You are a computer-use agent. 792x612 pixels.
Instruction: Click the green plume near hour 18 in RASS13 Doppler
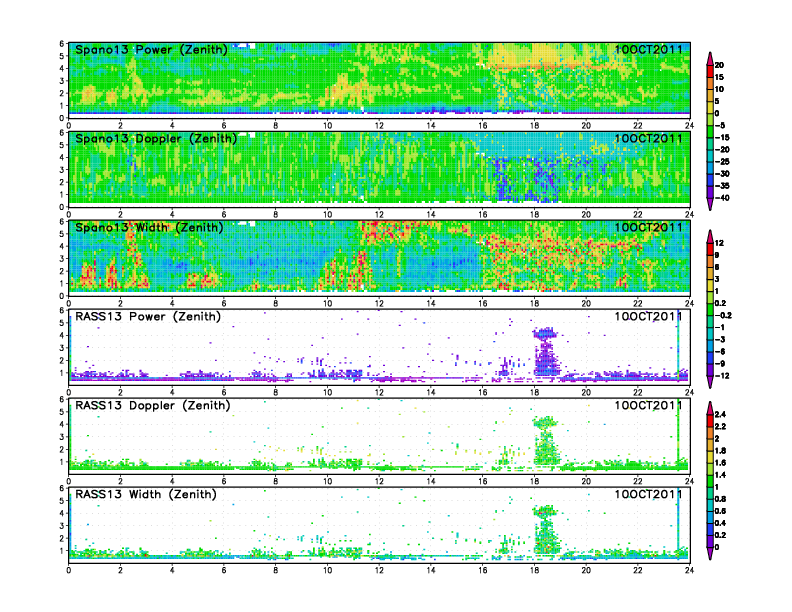tap(546, 440)
